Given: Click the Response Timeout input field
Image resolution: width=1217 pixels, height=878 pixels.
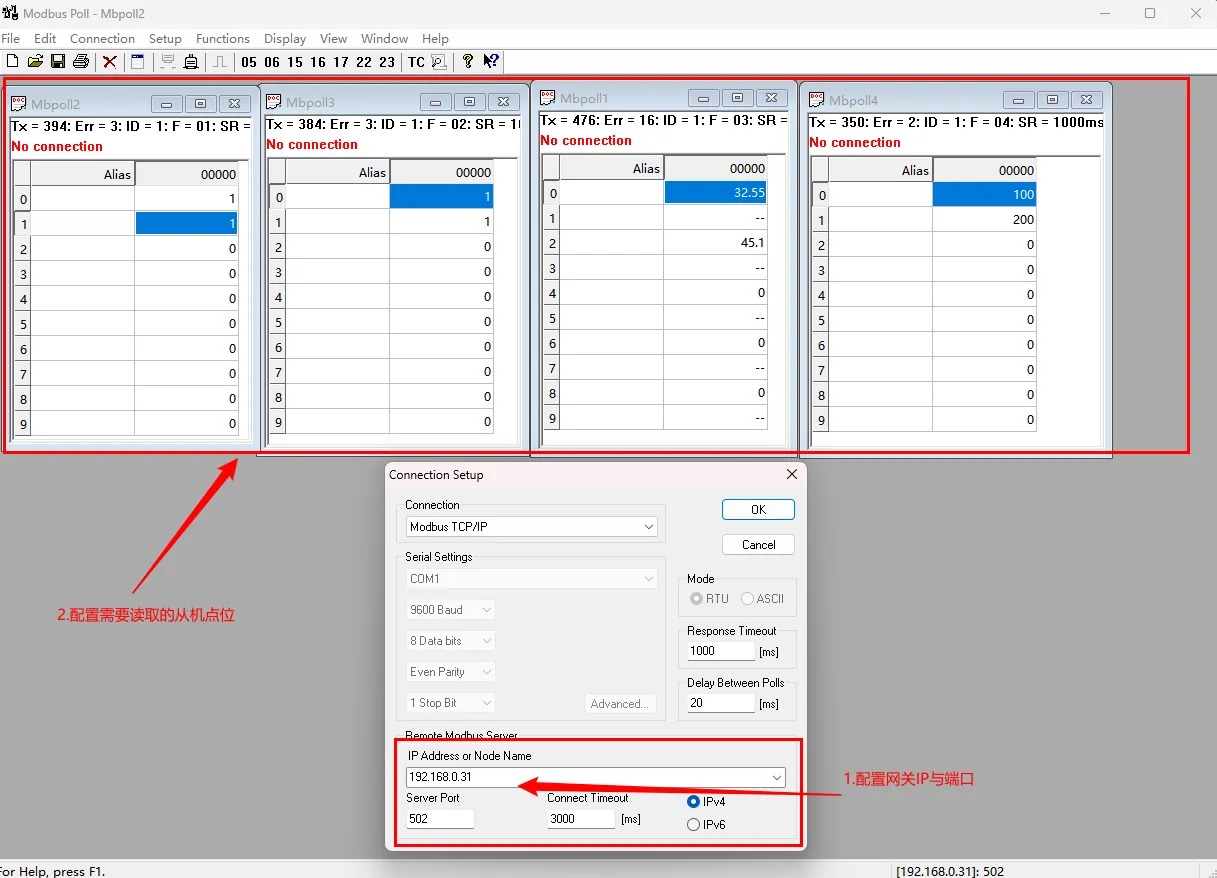Looking at the screenshot, I should (720, 651).
